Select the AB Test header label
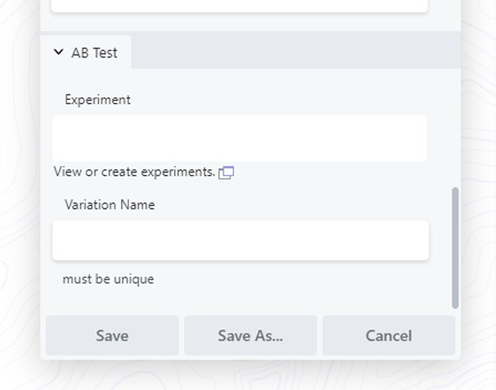 [94, 53]
